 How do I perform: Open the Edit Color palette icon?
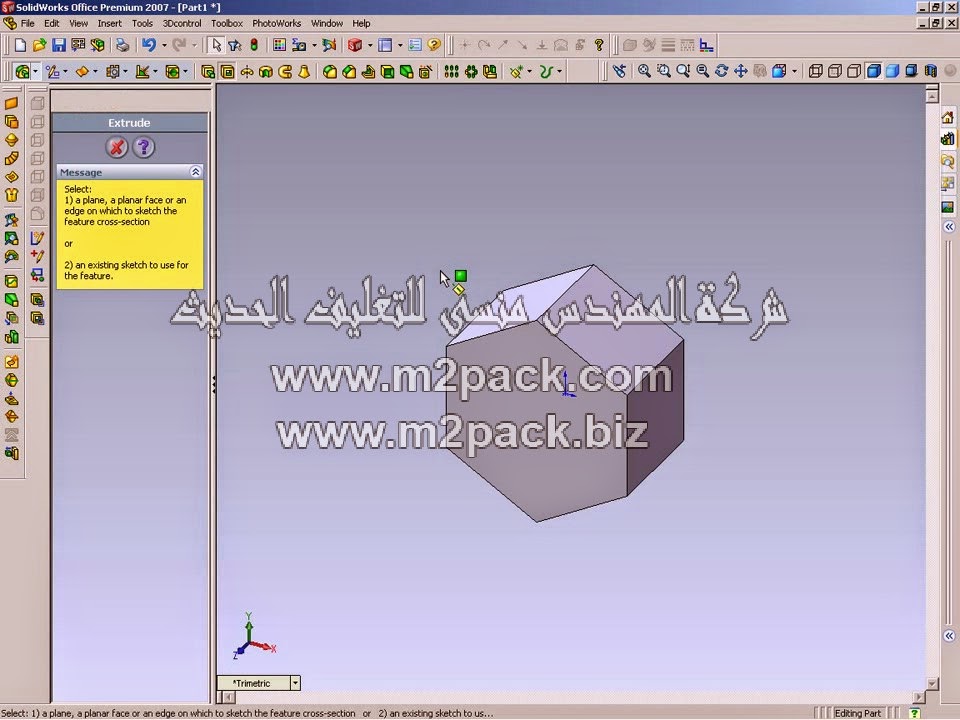(x=279, y=45)
